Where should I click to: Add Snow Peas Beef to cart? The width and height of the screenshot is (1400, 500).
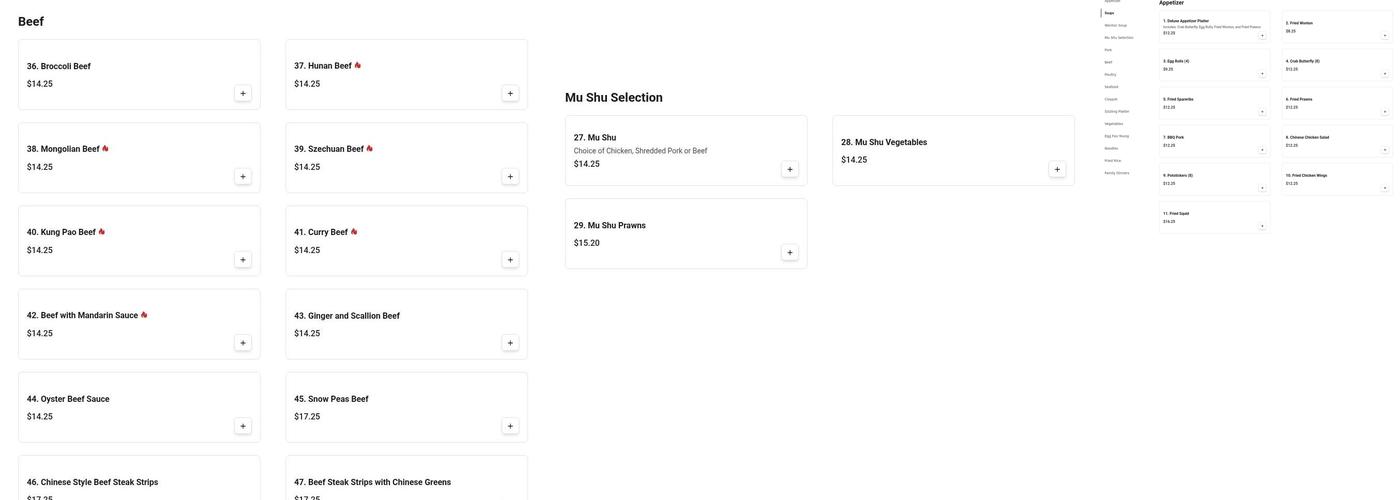[510, 426]
